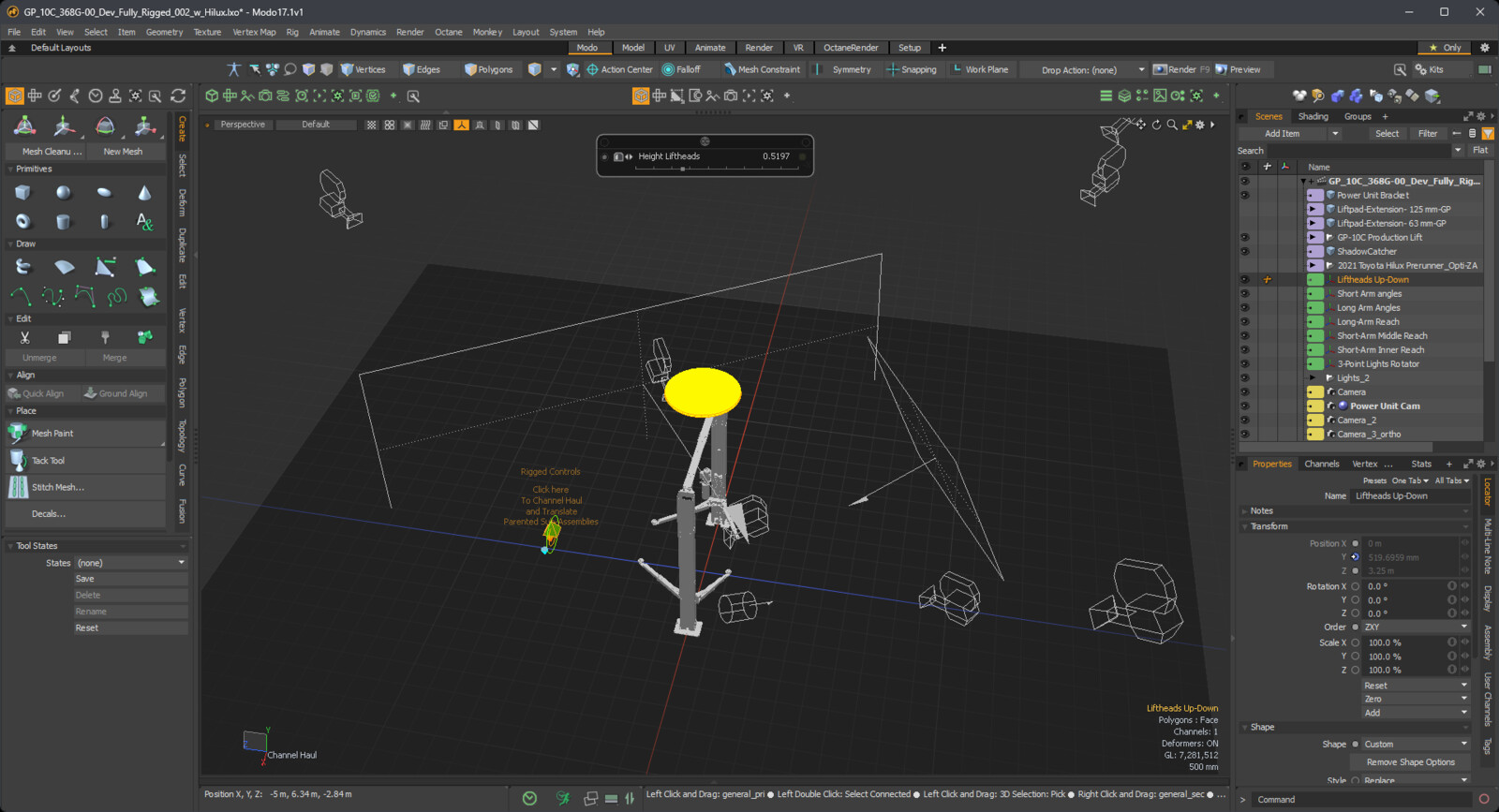Expand the Lights_2 group
Image resolution: width=1499 pixels, height=812 pixels.
tap(1313, 377)
